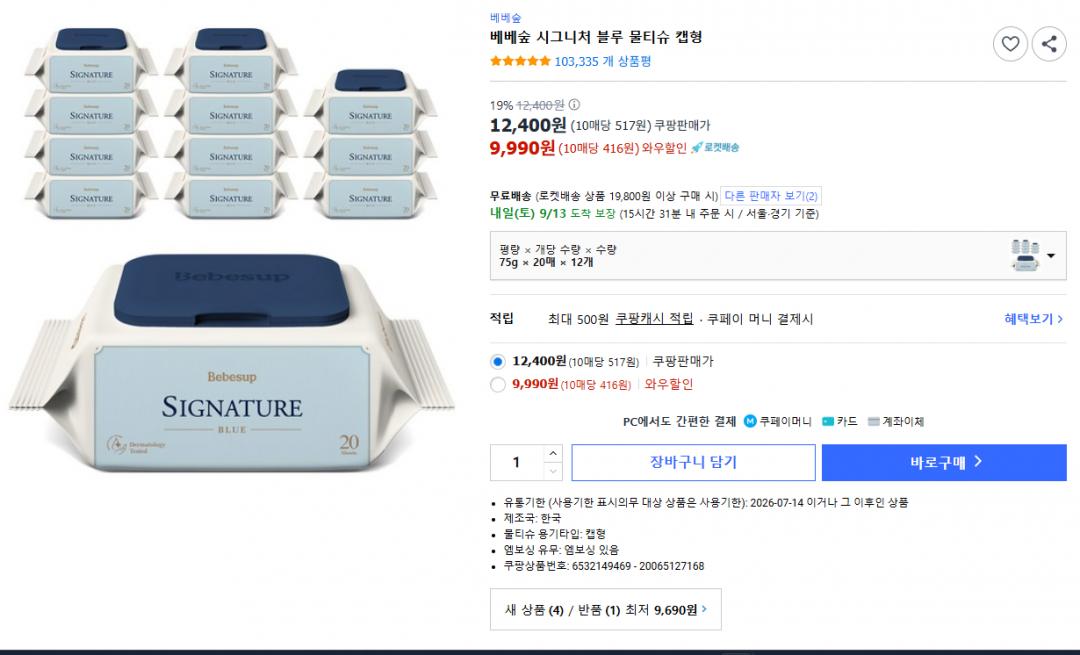
Task: Click the five-star rating icons
Action: click(x=520, y=61)
